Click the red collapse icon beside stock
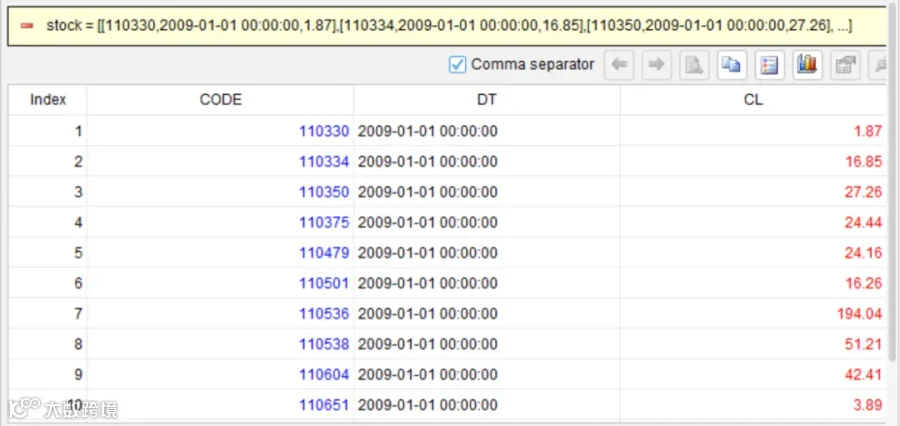 tap(27, 26)
